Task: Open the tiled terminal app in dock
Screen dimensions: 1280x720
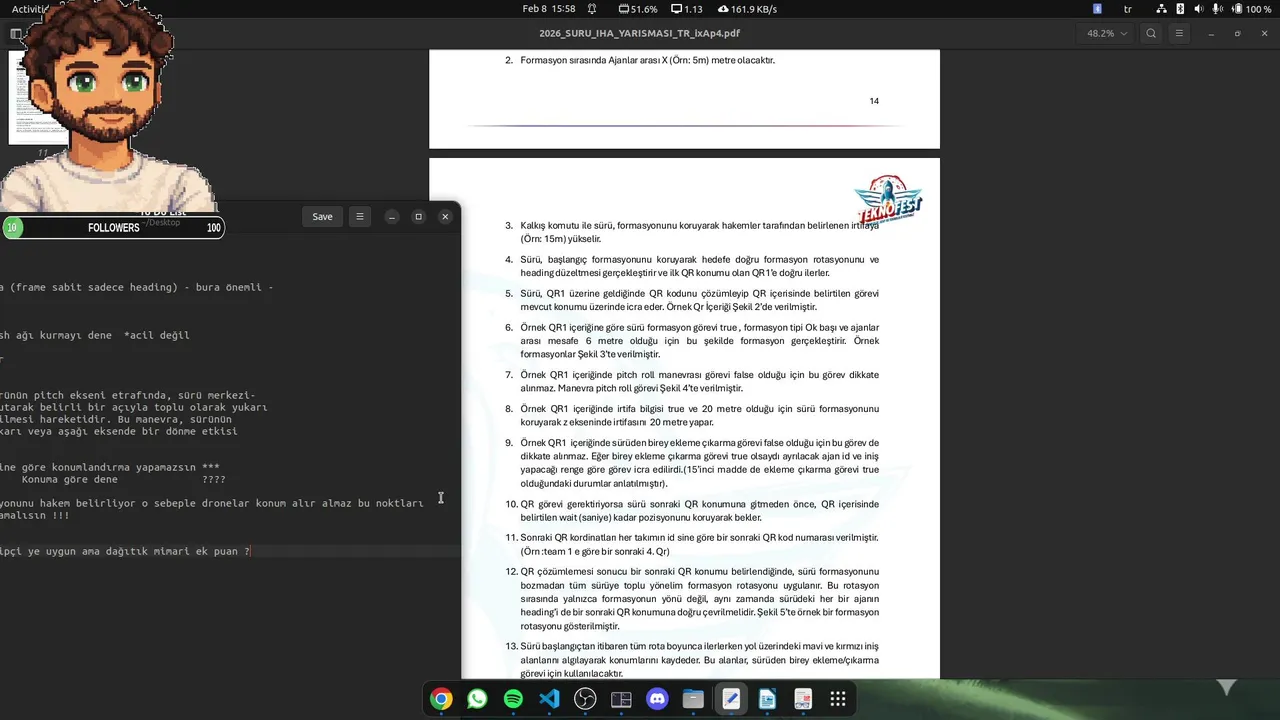Action: point(621,699)
